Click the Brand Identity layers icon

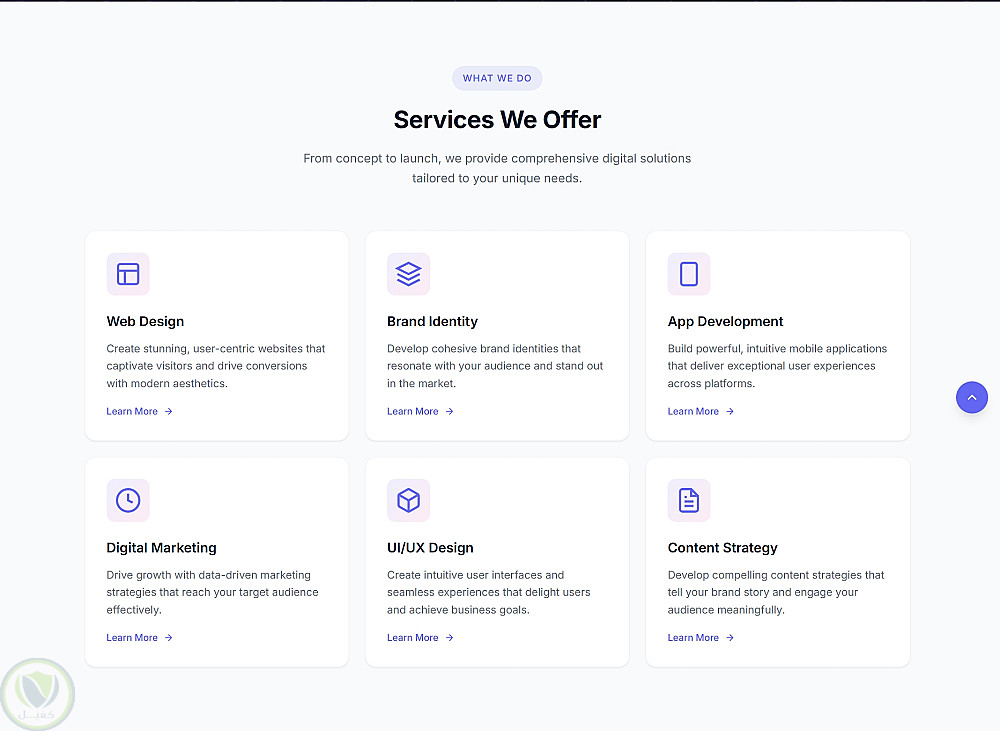point(408,274)
